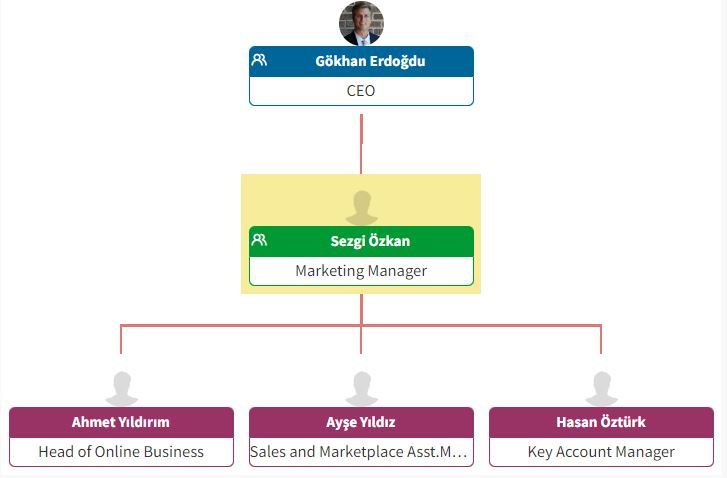727x478 pixels.
Task: Click the Key Account Manager title
Action: 601,452
